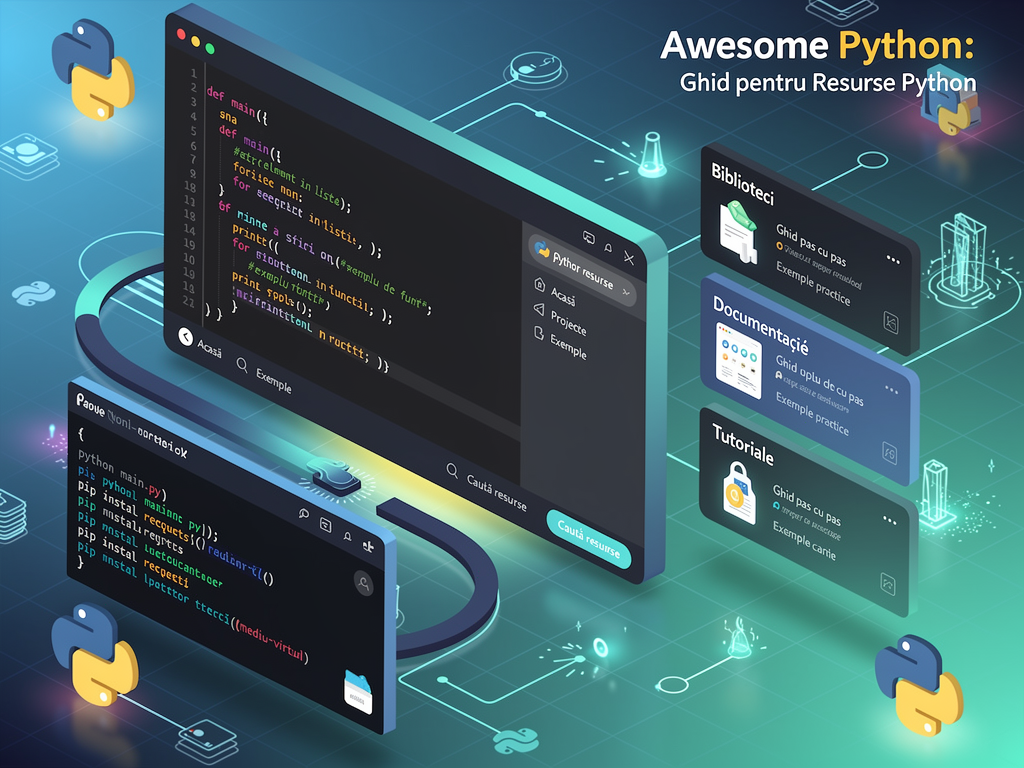1024x768 pixels.
Task: Click the document file icon in terminal corner
Action: pyautogui.click(x=358, y=692)
